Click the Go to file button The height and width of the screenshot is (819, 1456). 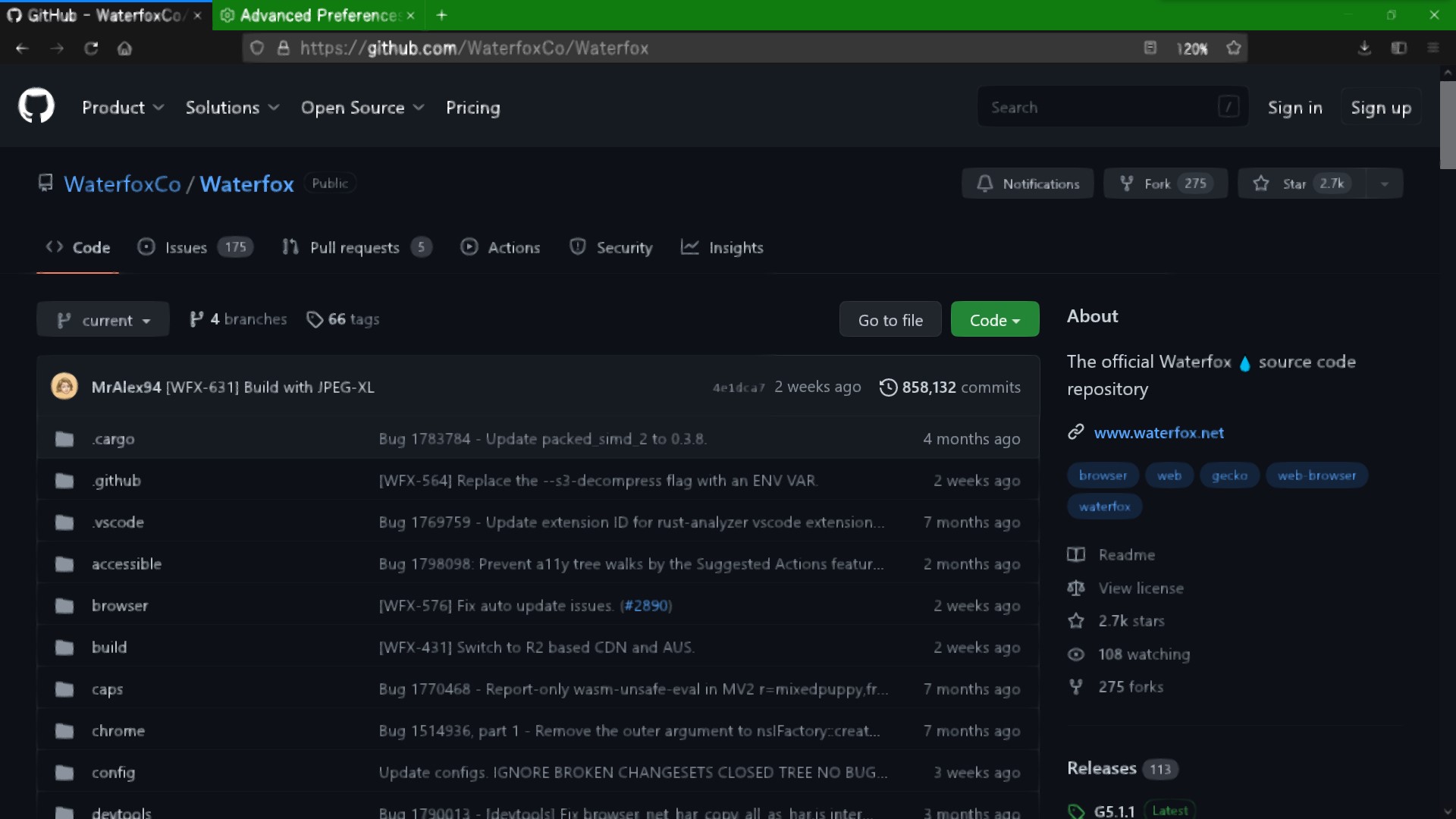tap(890, 319)
